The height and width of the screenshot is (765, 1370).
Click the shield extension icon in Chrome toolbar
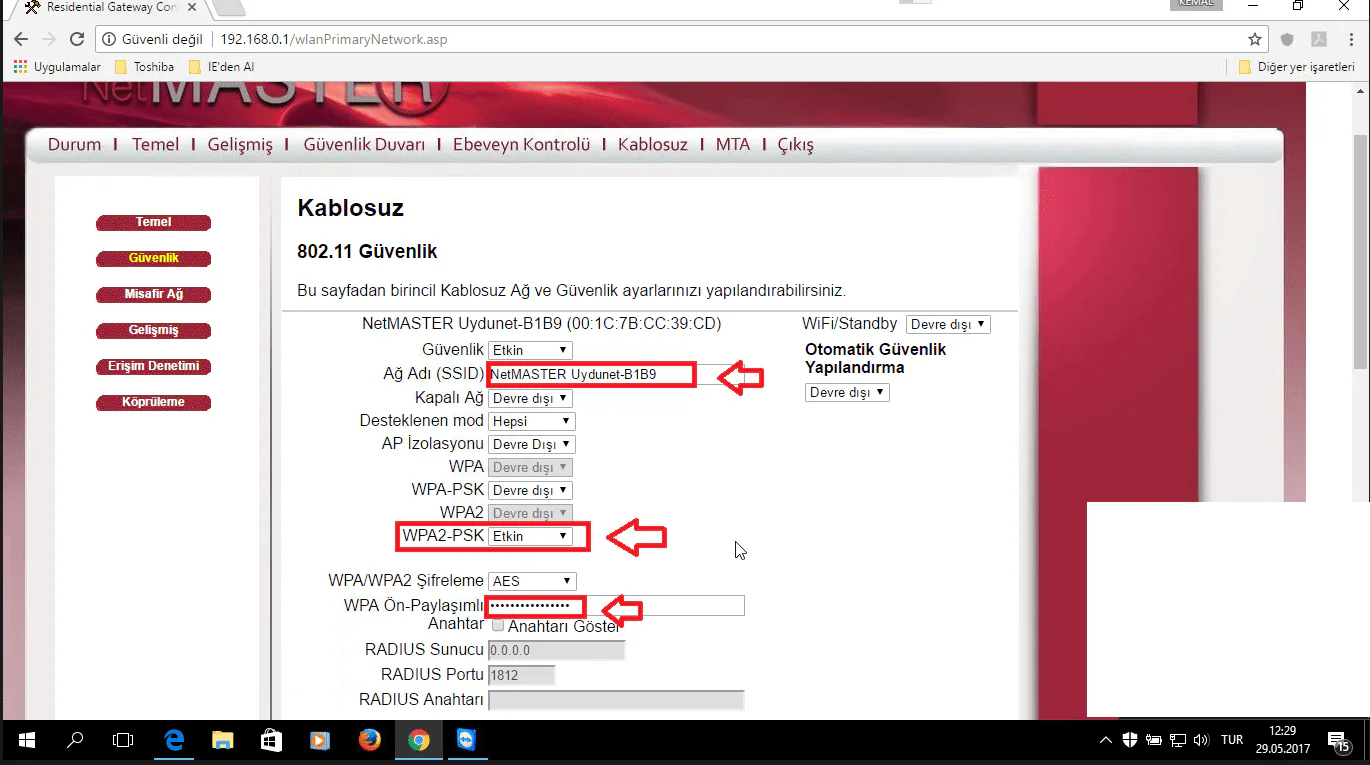pyautogui.click(x=1288, y=40)
